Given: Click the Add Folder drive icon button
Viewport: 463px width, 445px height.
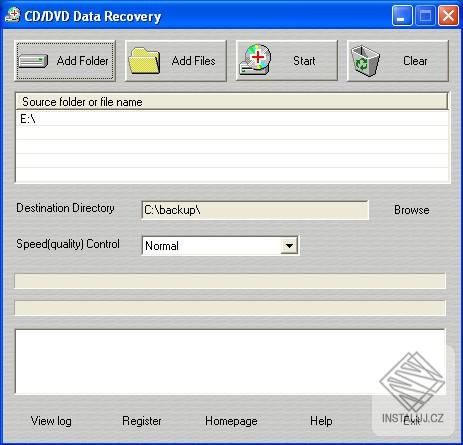Looking at the screenshot, I should coord(65,61).
